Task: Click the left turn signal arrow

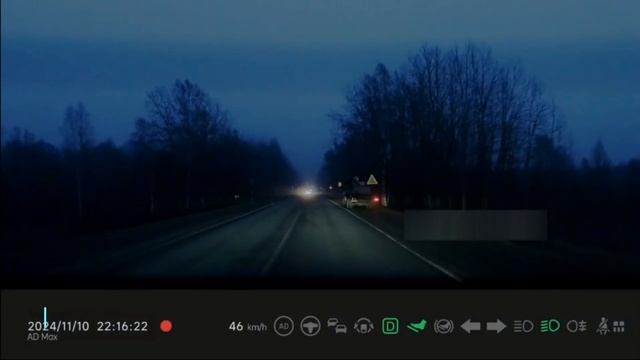Action: click(470, 326)
